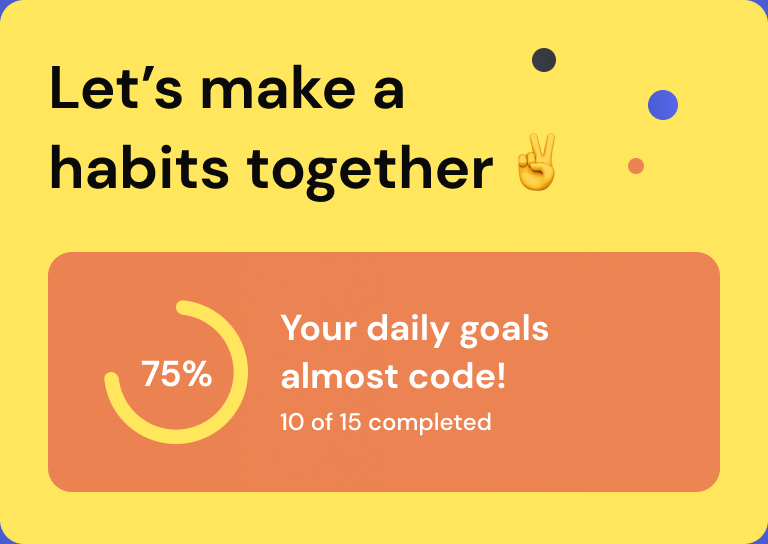Click the word "almost" in the card
Image resolution: width=768 pixels, height=544 pixels.
point(337,377)
